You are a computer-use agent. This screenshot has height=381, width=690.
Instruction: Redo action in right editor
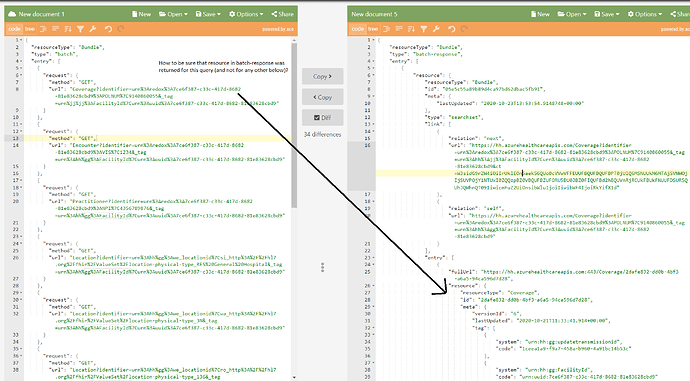tap(464, 29)
